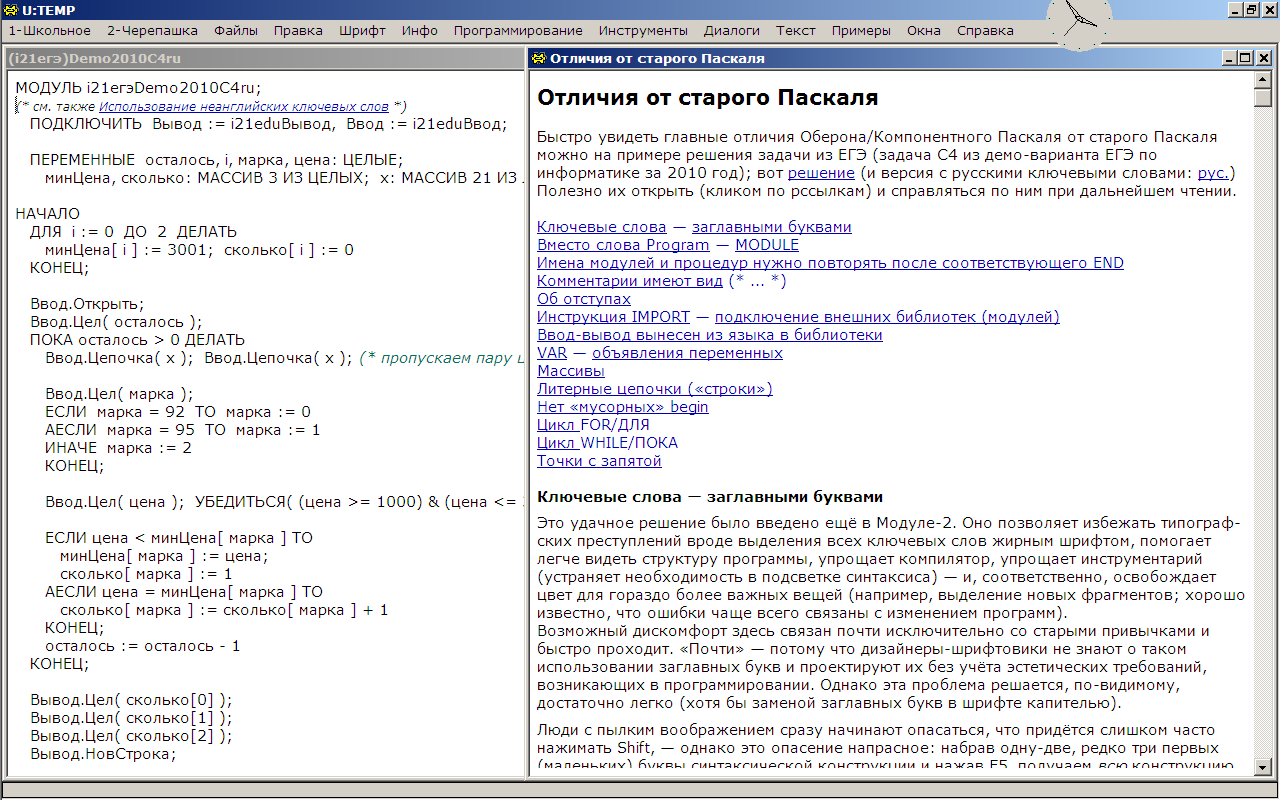The height and width of the screenshot is (800, 1280).
Task: Click the Вывод.НовСтрока; code line
Action: (103, 754)
